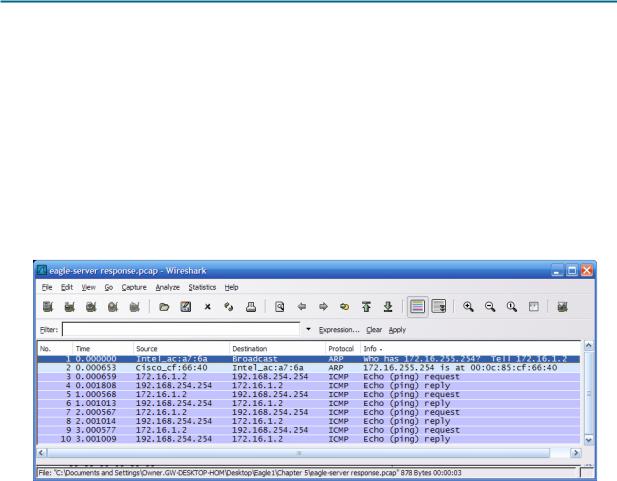Reload the current capture file icon

click(x=229, y=307)
